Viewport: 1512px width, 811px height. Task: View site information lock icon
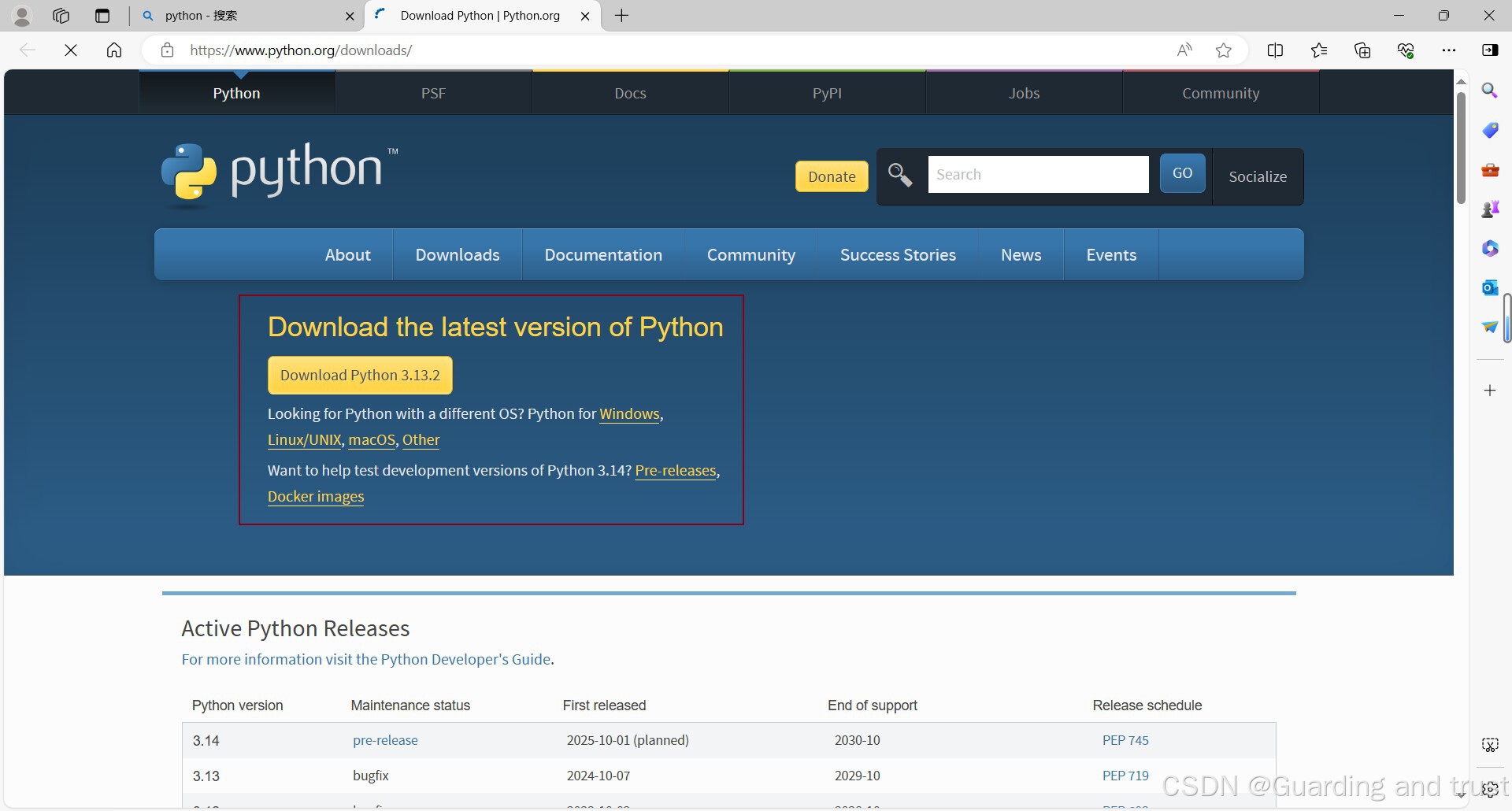pos(167,50)
